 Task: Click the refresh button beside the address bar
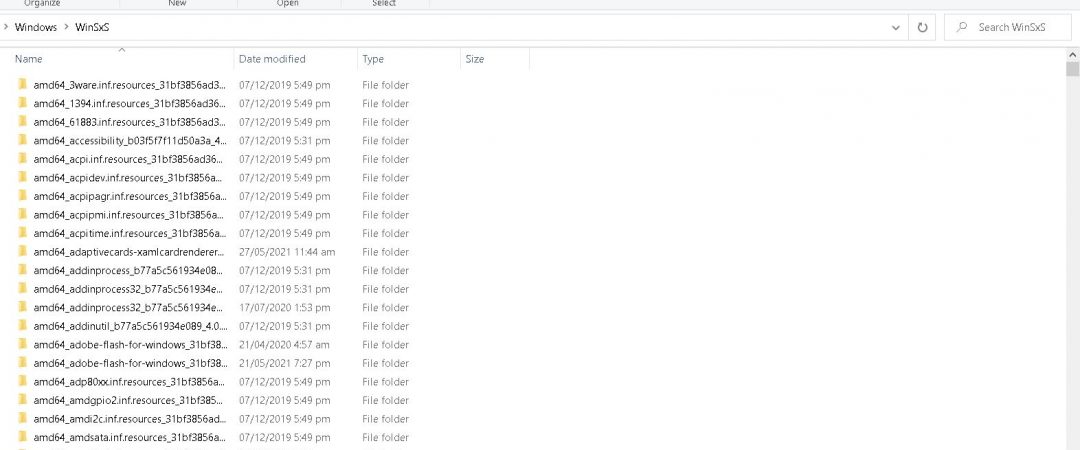[922, 28]
